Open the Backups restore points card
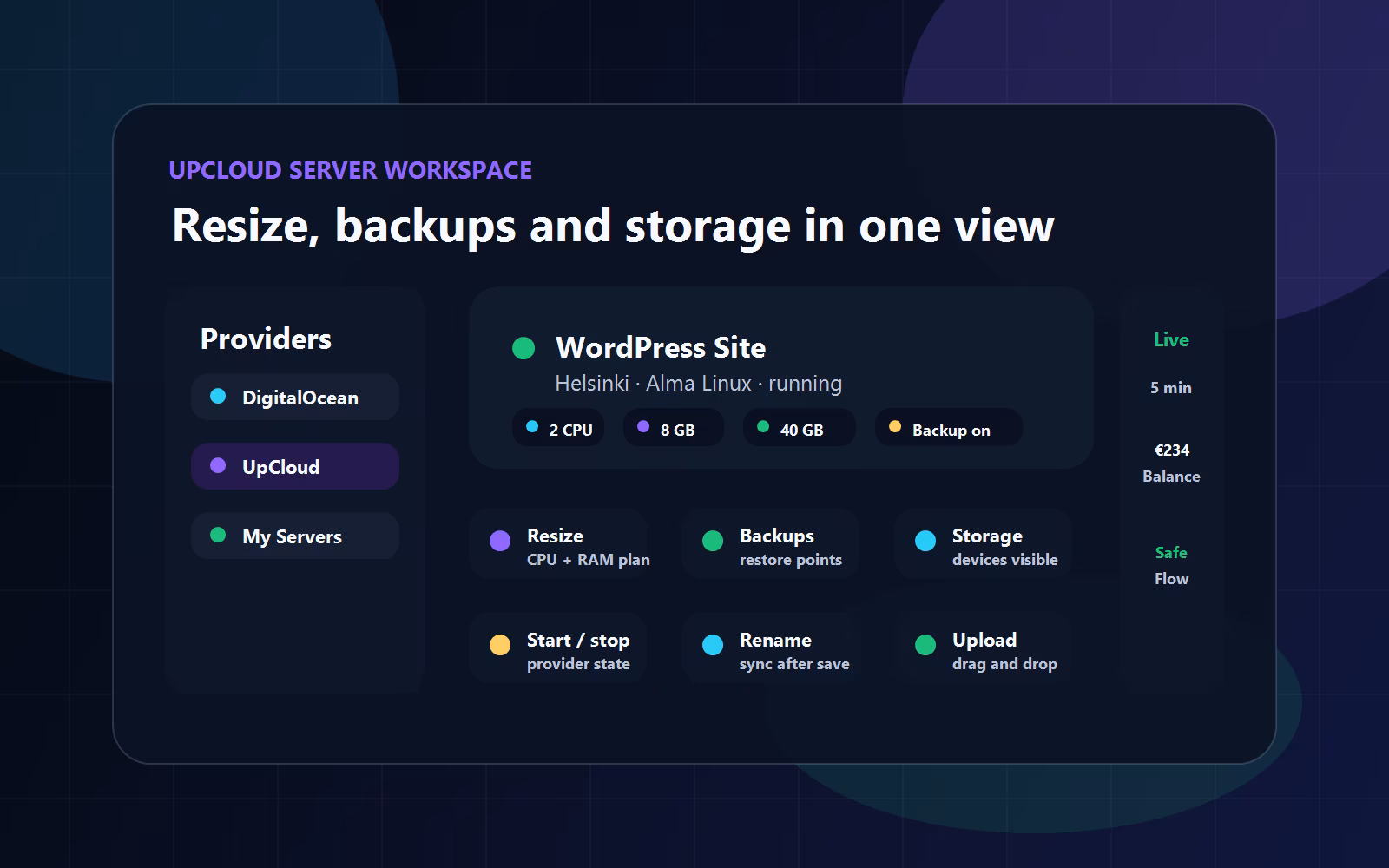The image size is (1389, 868). [x=770, y=544]
